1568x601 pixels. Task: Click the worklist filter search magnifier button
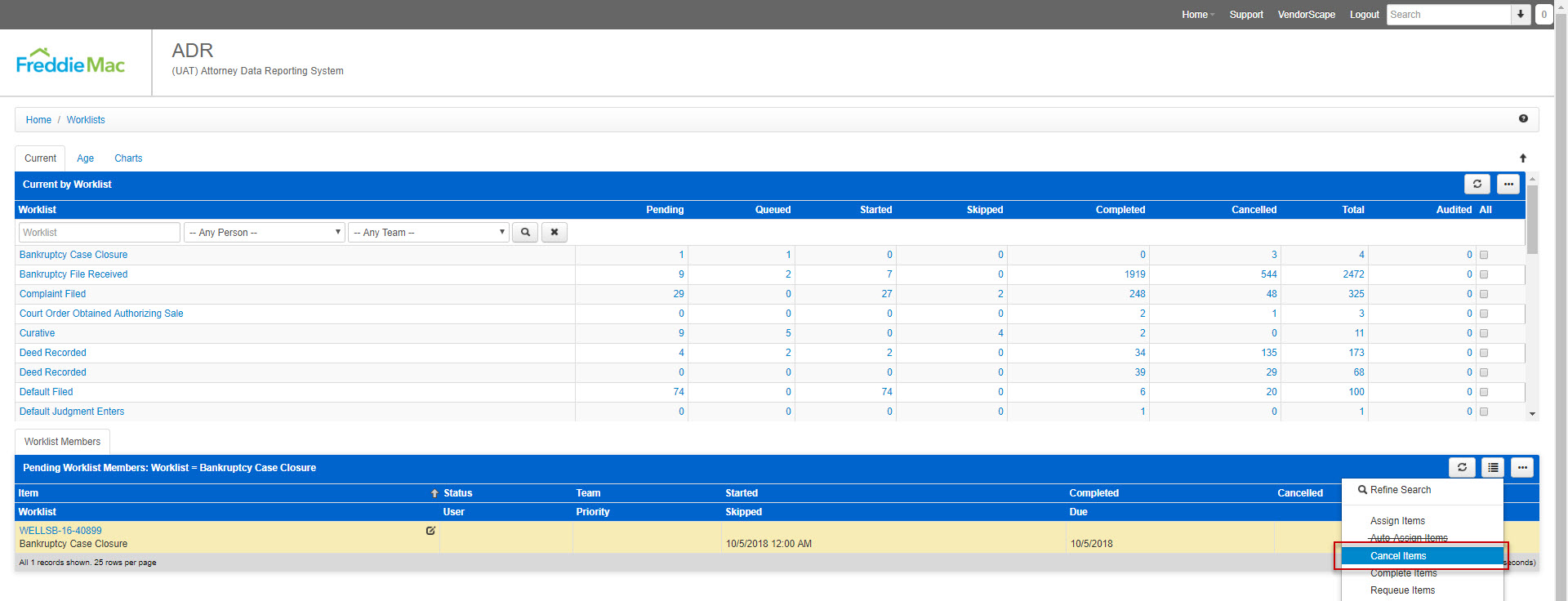pos(525,232)
